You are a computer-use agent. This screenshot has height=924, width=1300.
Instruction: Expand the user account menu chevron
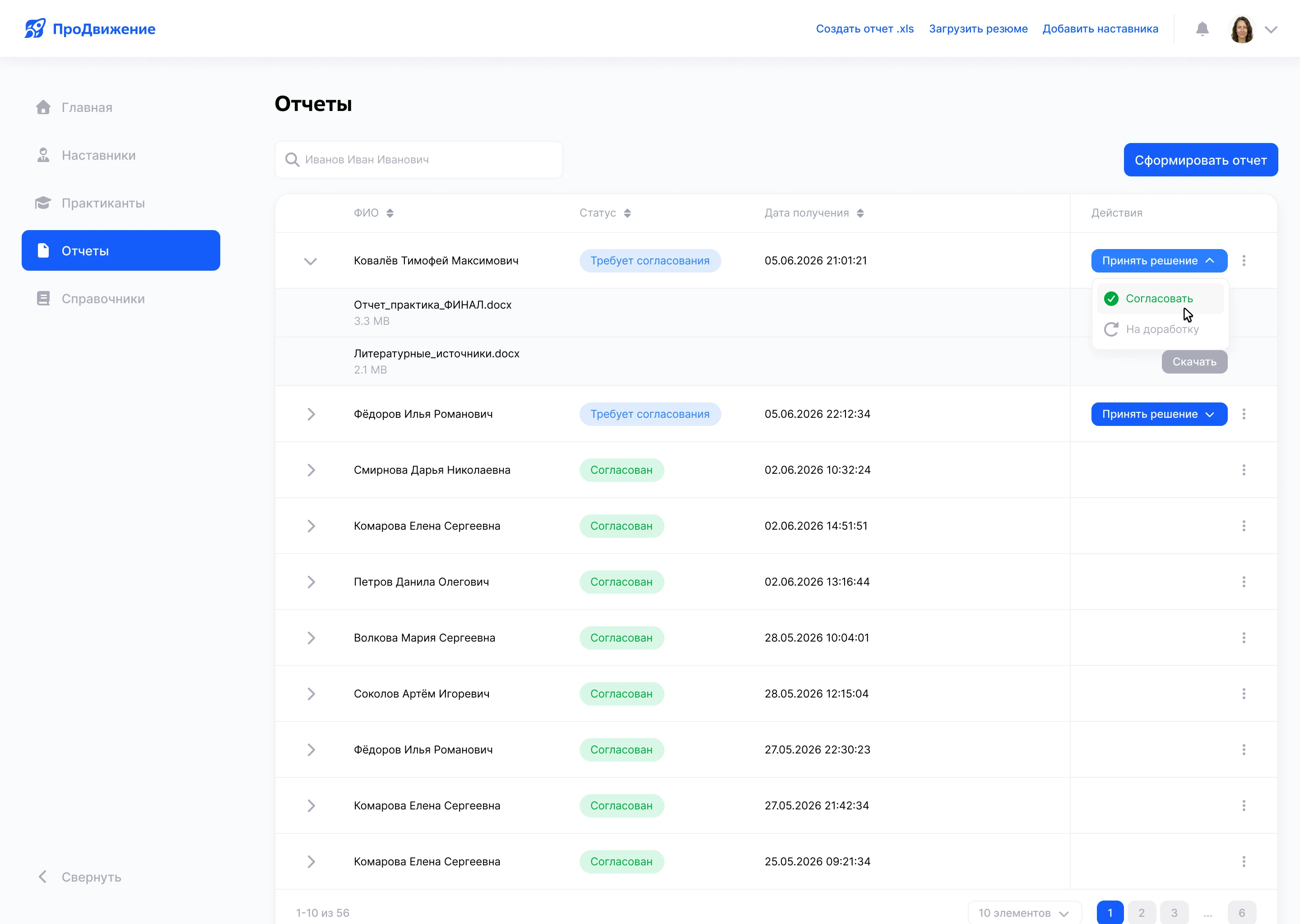(1271, 30)
